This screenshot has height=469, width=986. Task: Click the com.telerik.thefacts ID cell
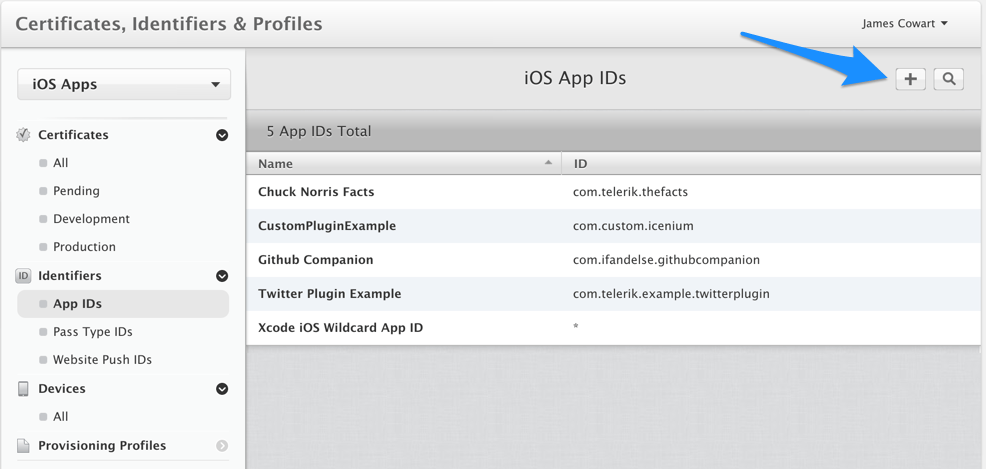click(x=630, y=192)
